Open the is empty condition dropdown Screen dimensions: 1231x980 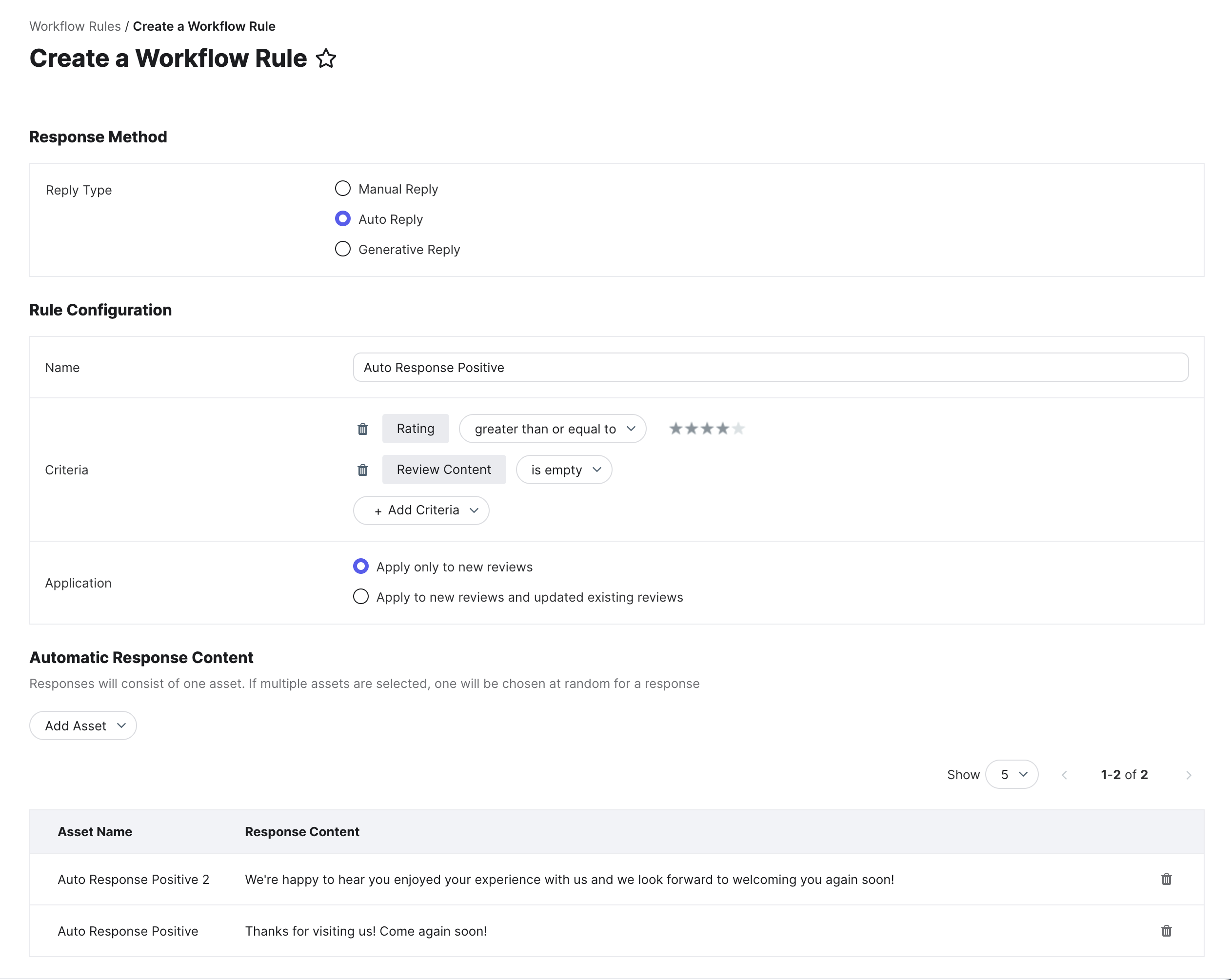pos(563,470)
